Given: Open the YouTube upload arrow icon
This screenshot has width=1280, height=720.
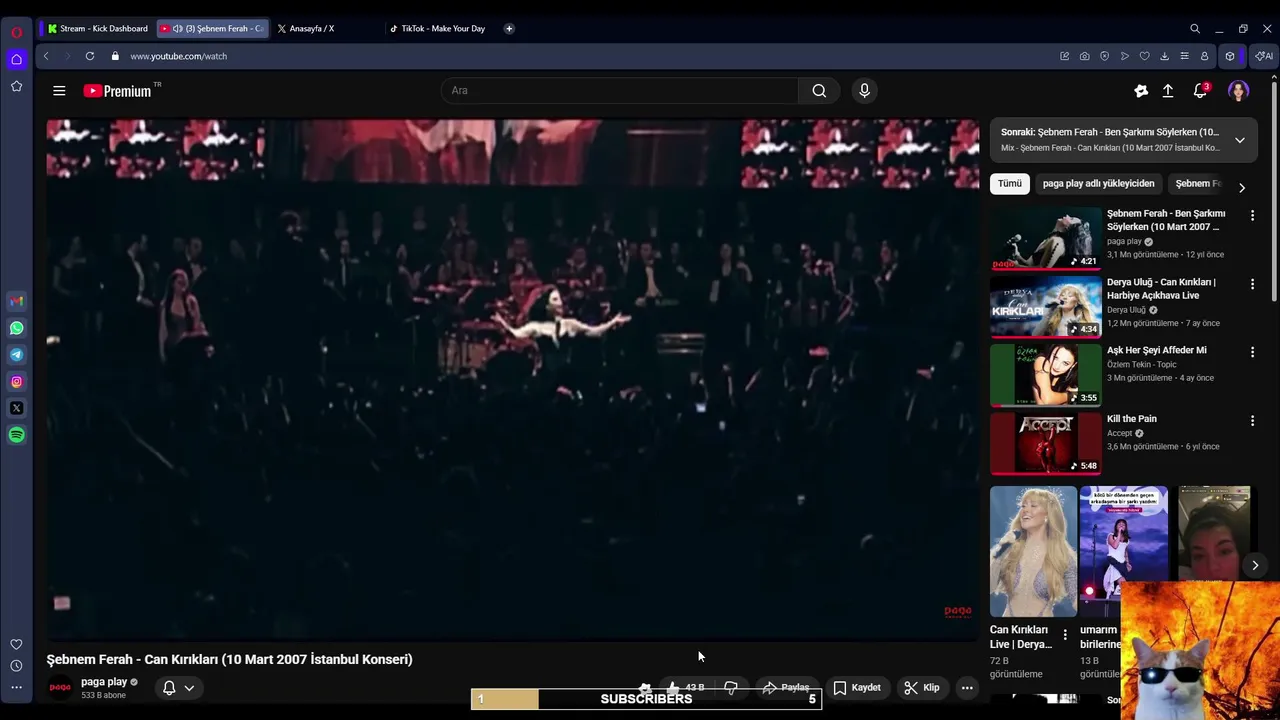Looking at the screenshot, I should (x=1167, y=91).
